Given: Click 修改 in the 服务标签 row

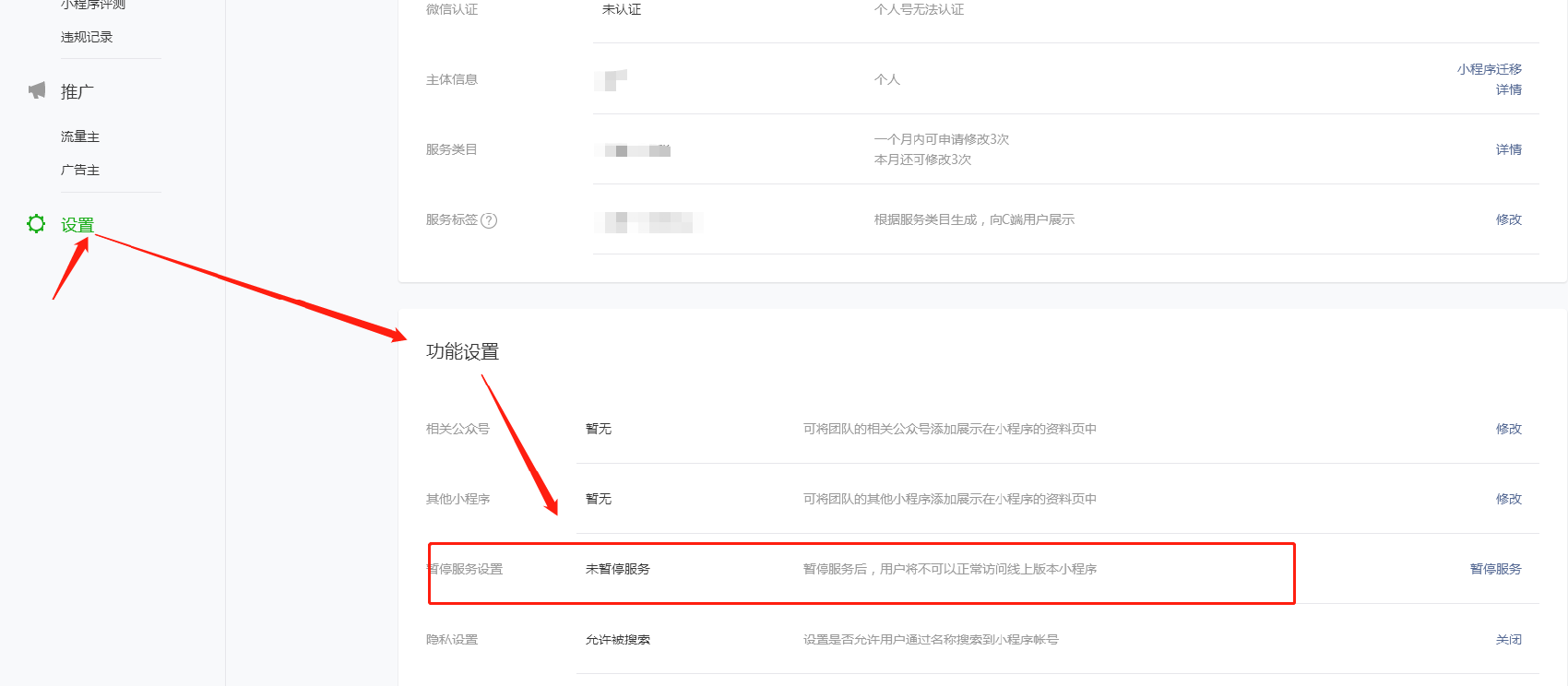Looking at the screenshot, I should click(x=1509, y=219).
